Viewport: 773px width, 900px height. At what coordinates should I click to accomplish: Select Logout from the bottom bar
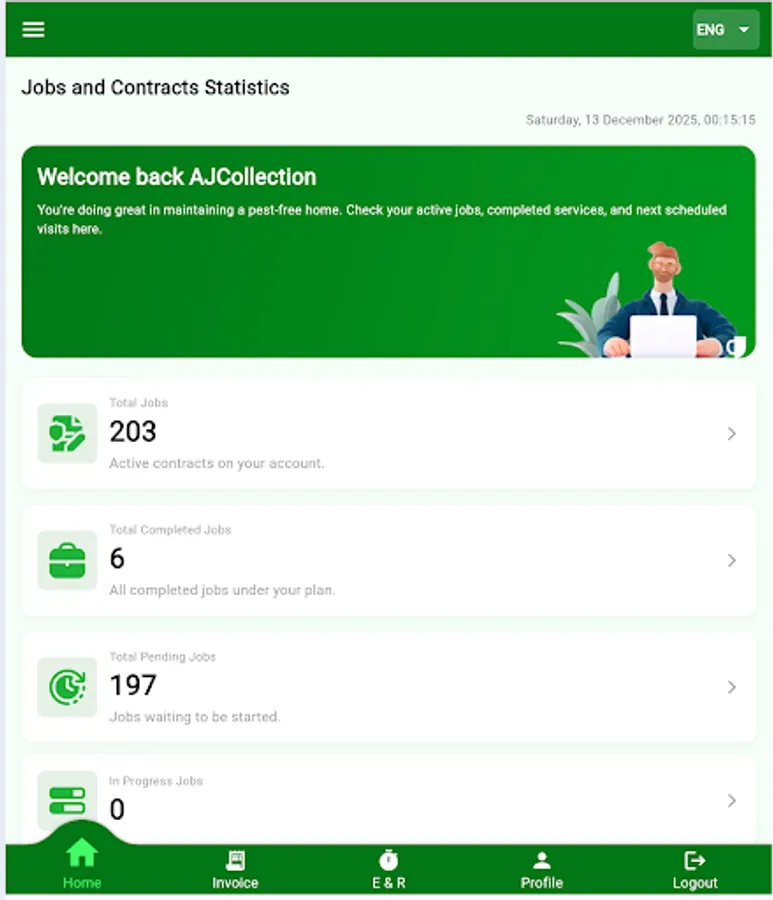[x=694, y=868]
